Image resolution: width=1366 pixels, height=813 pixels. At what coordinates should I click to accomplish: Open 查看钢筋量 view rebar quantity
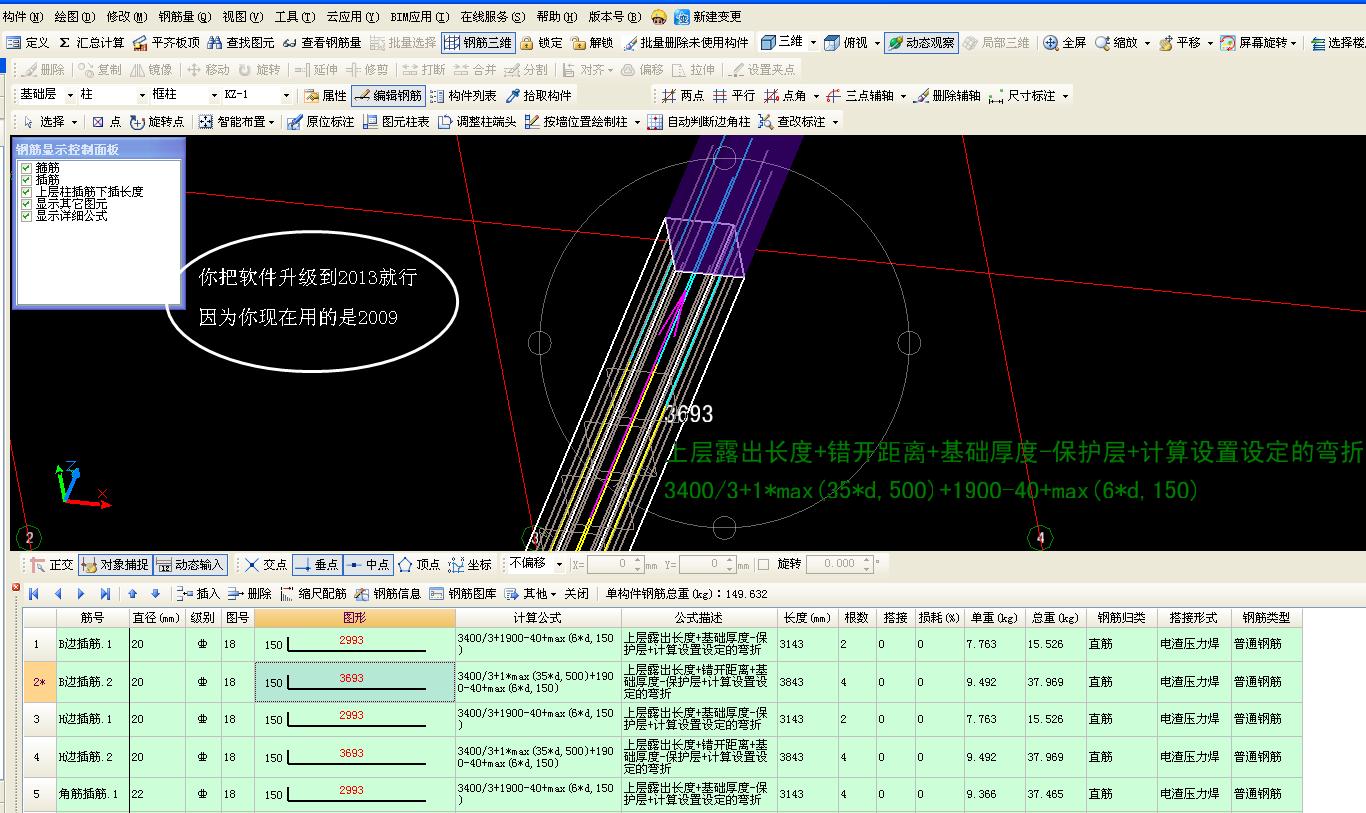(322, 43)
